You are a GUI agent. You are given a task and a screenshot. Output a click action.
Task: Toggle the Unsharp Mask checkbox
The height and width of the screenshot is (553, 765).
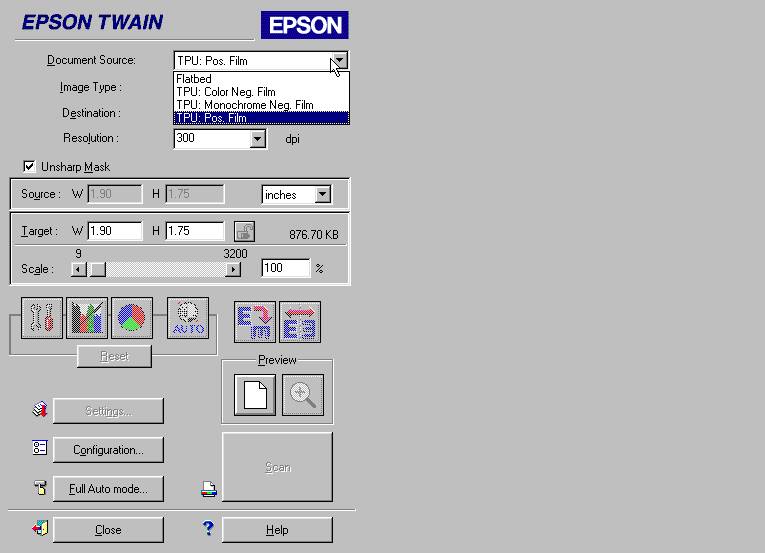29,167
